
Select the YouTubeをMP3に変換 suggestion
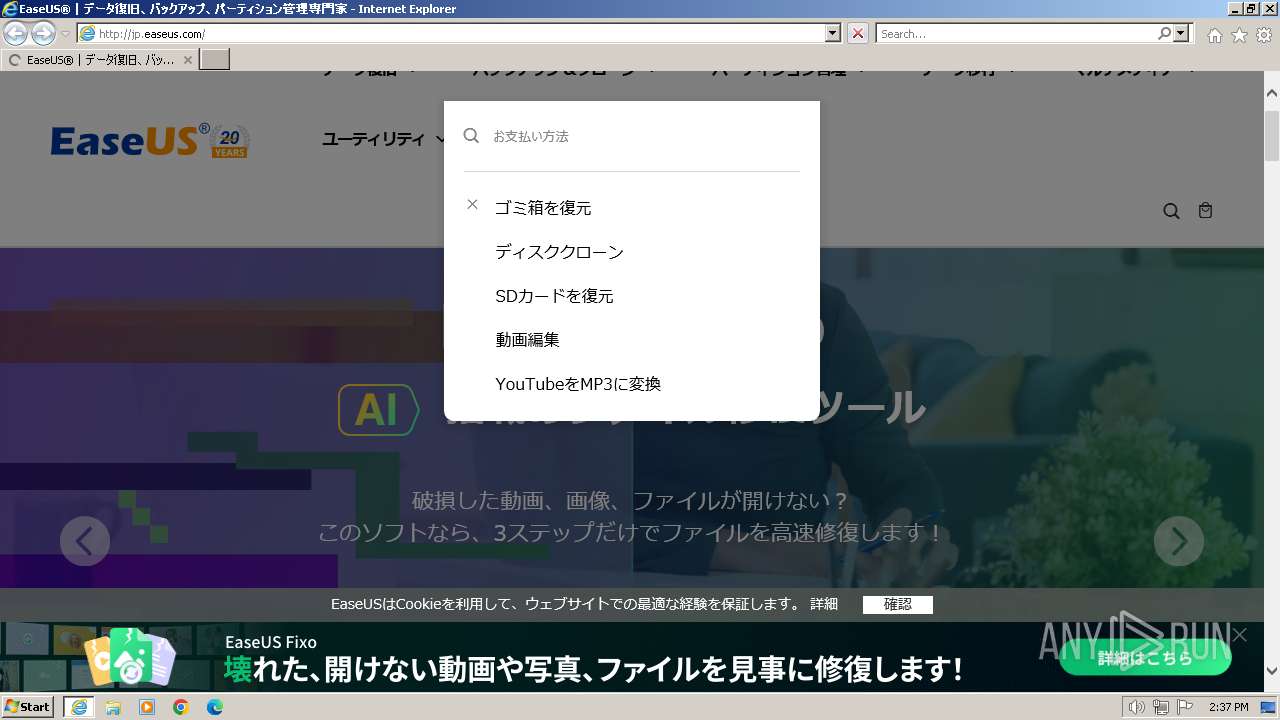click(578, 384)
